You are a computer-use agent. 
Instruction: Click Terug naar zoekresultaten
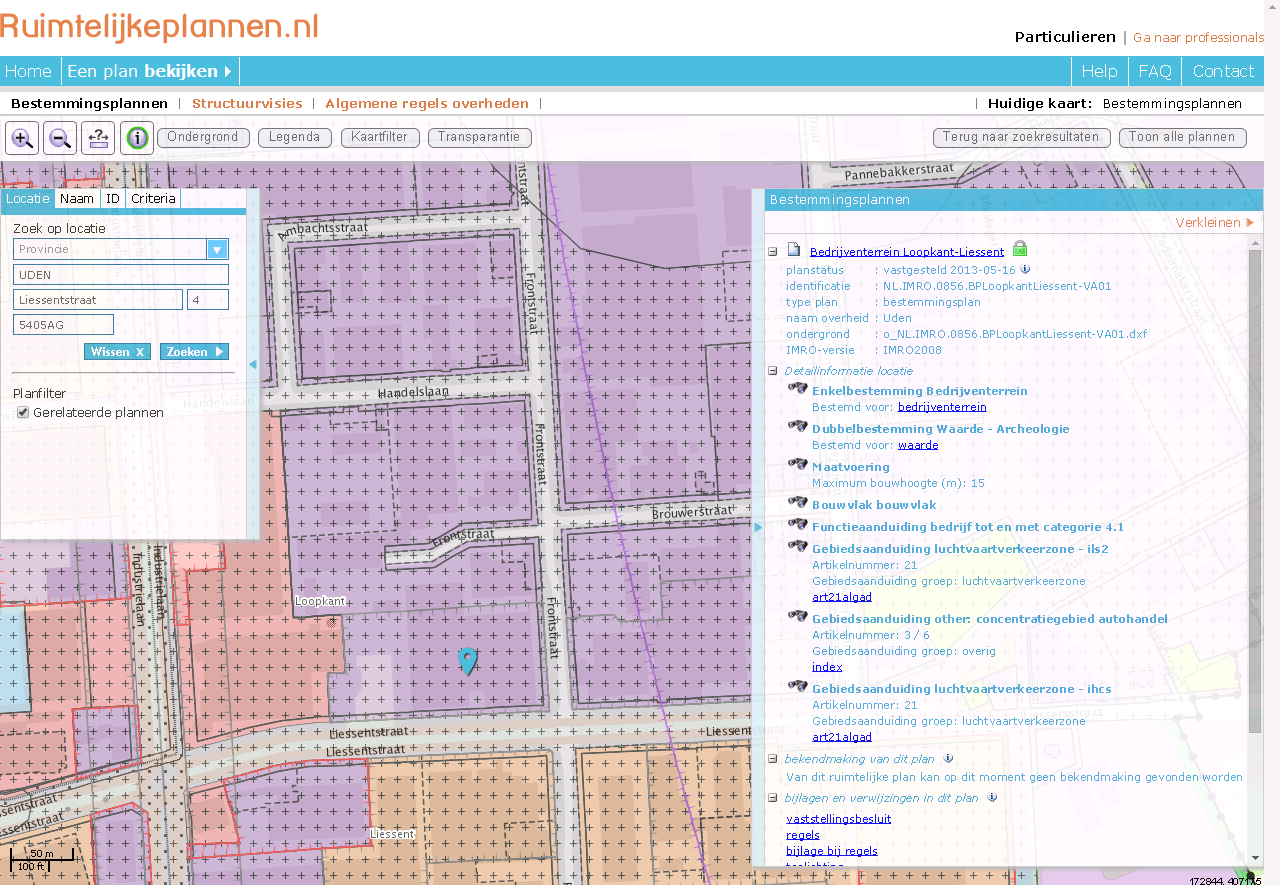[1021, 138]
